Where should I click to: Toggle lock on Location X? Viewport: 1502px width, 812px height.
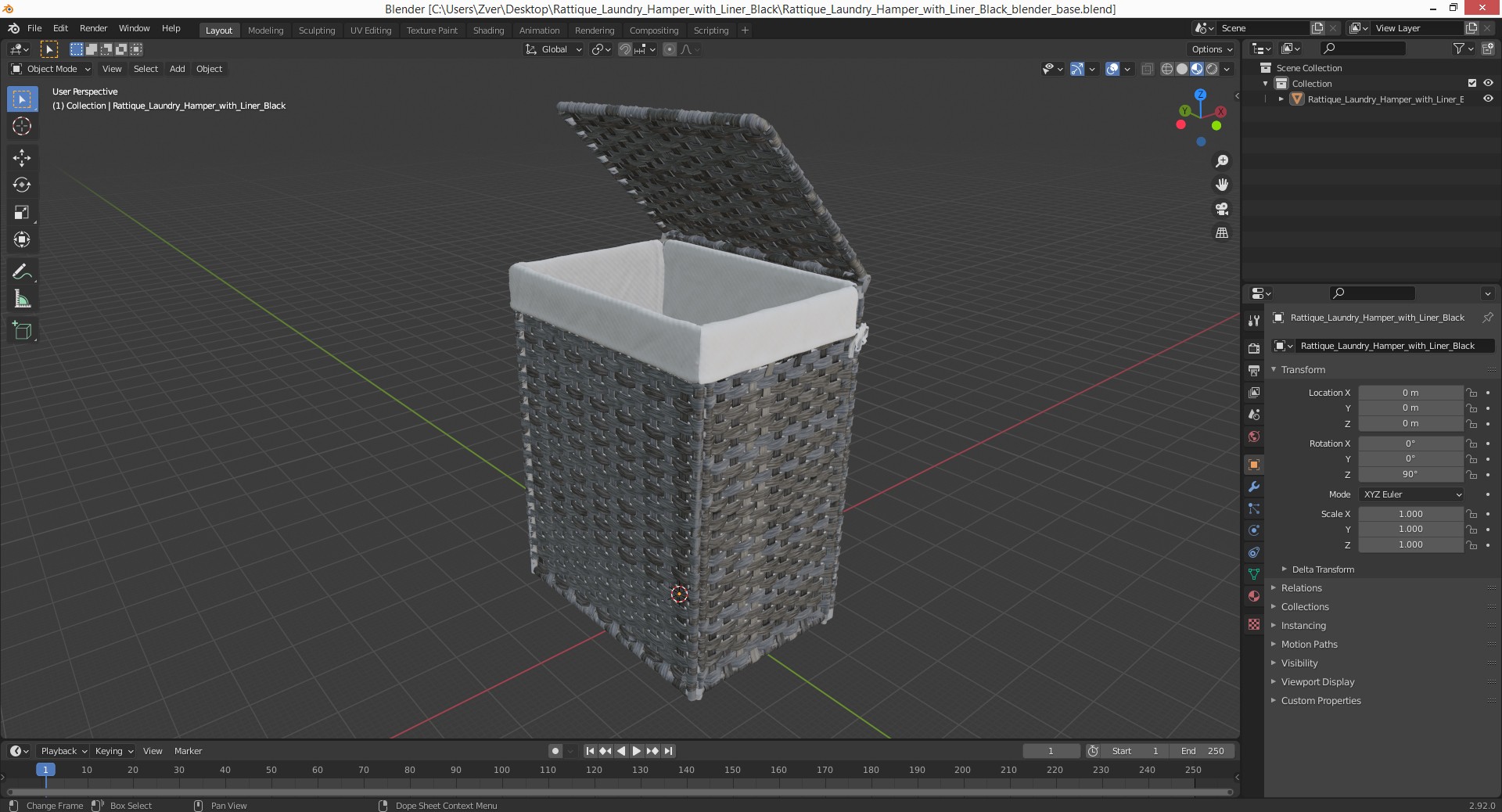tap(1471, 393)
